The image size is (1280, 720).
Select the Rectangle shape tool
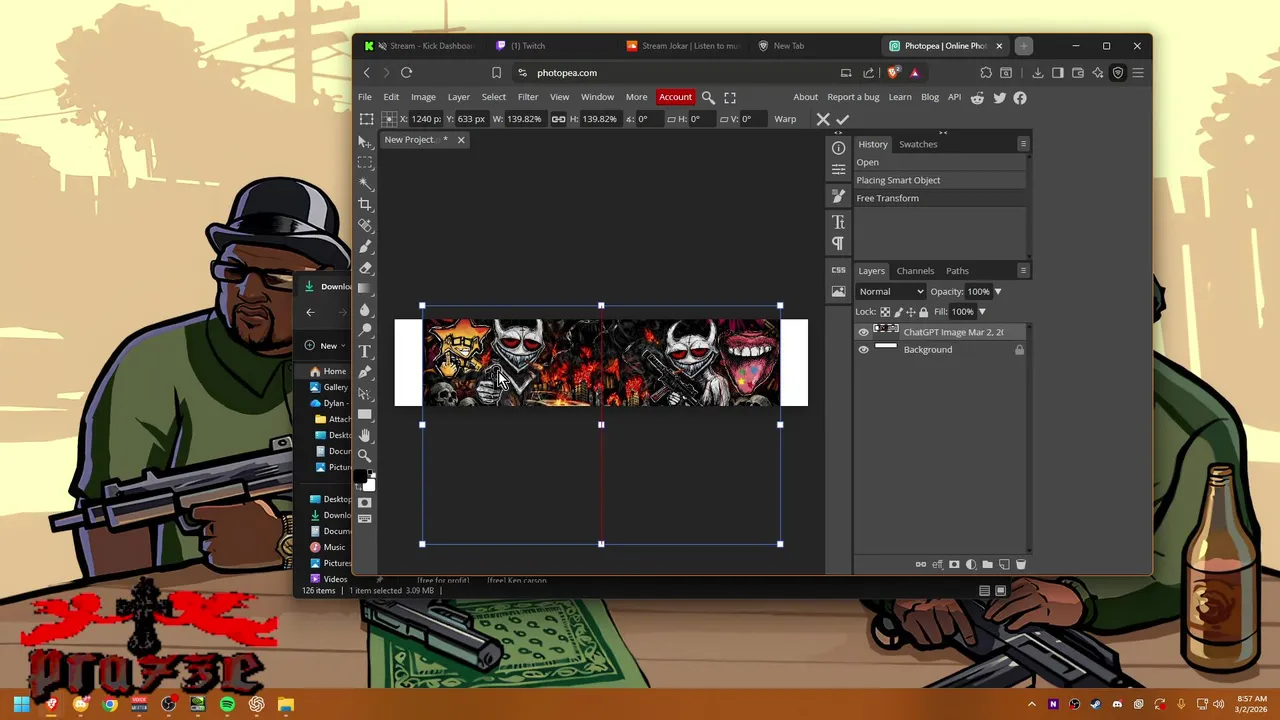pos(365,414)
